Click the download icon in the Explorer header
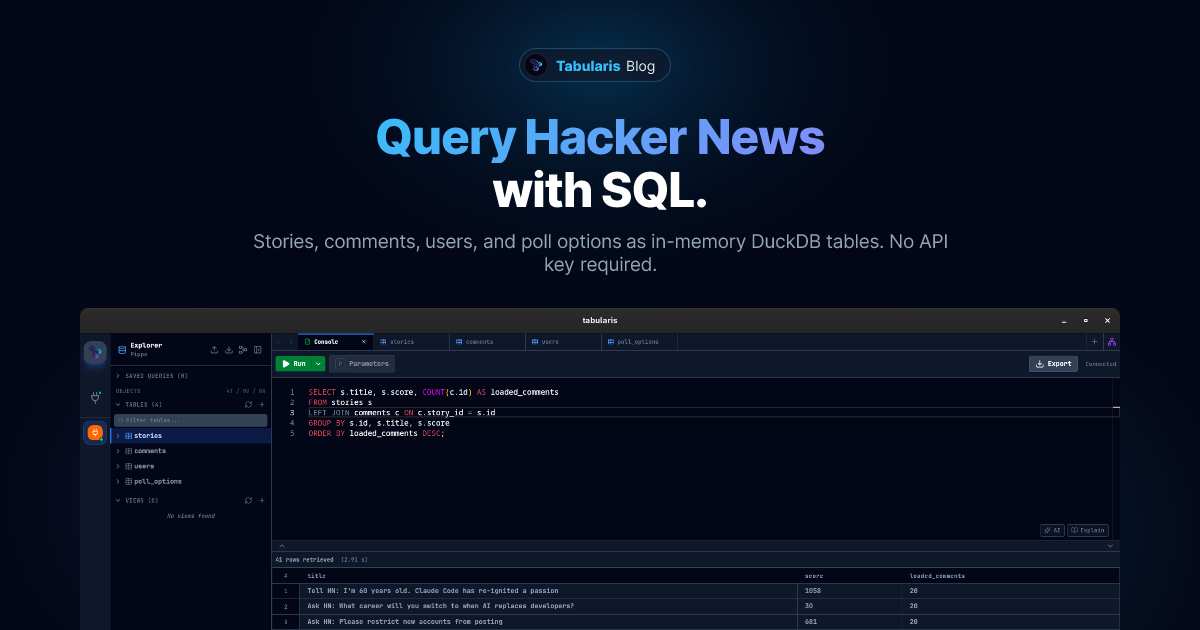Viewport: 1200px width, 630px height. click(228, 350)
